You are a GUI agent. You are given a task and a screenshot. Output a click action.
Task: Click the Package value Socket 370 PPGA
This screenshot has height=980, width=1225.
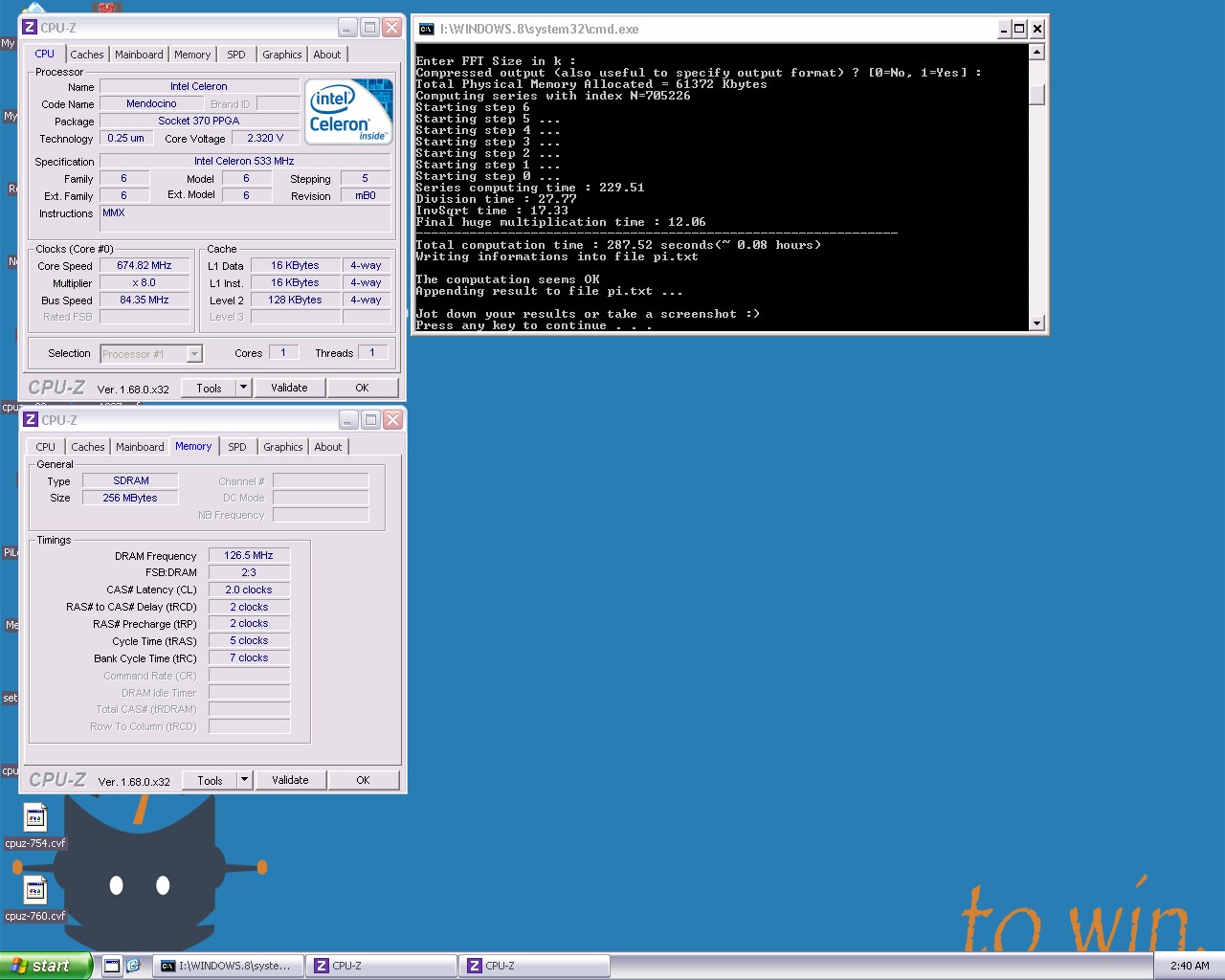[199, 121]
